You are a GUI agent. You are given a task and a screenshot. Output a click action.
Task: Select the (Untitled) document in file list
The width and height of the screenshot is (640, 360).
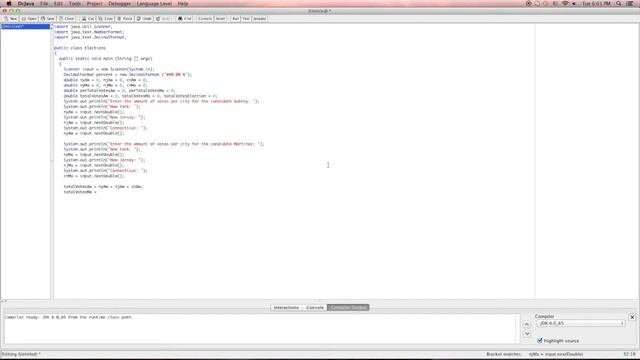tap(25, 27)
